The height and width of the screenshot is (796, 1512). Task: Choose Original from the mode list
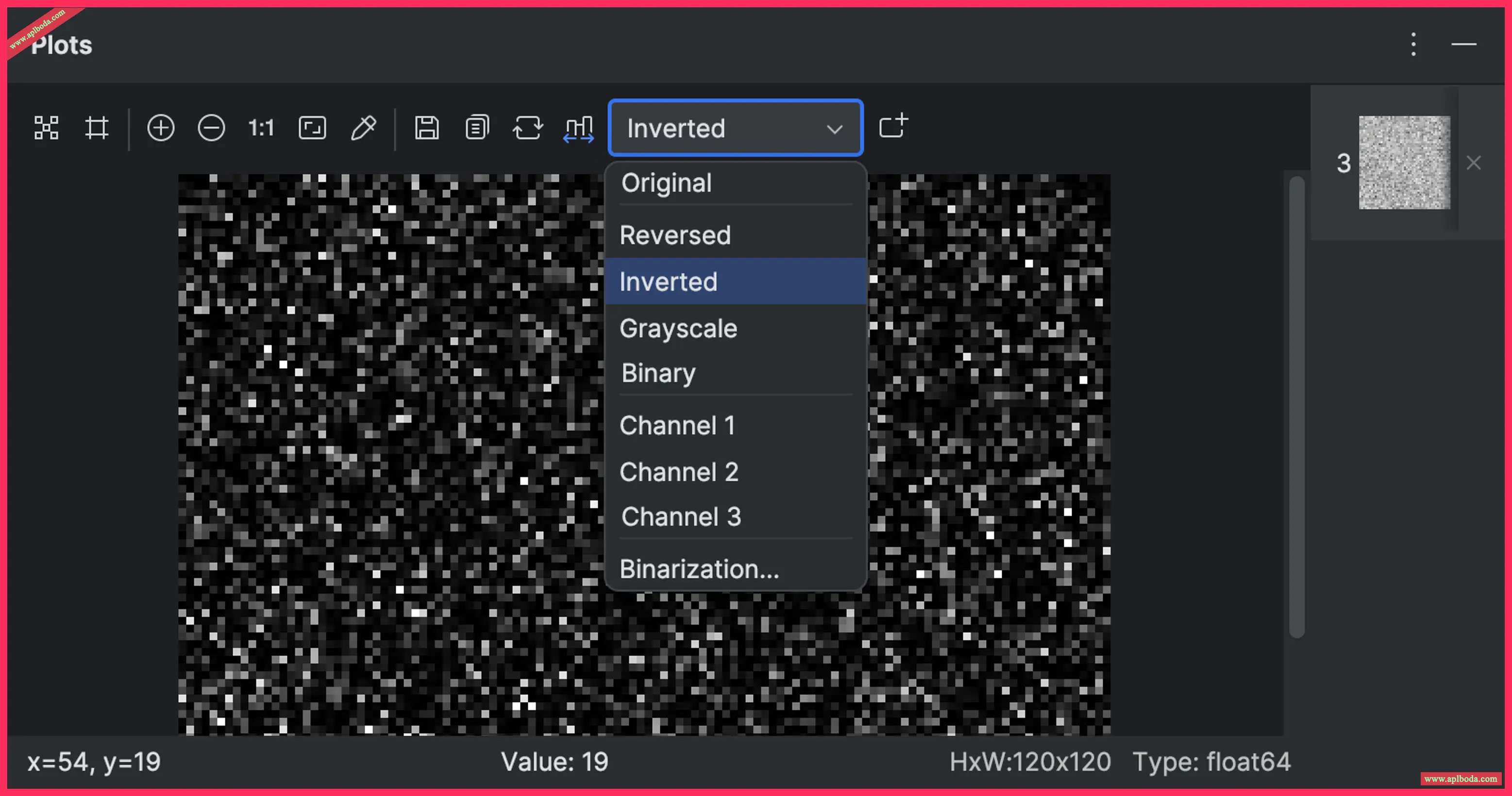click(x=667, y=183)
